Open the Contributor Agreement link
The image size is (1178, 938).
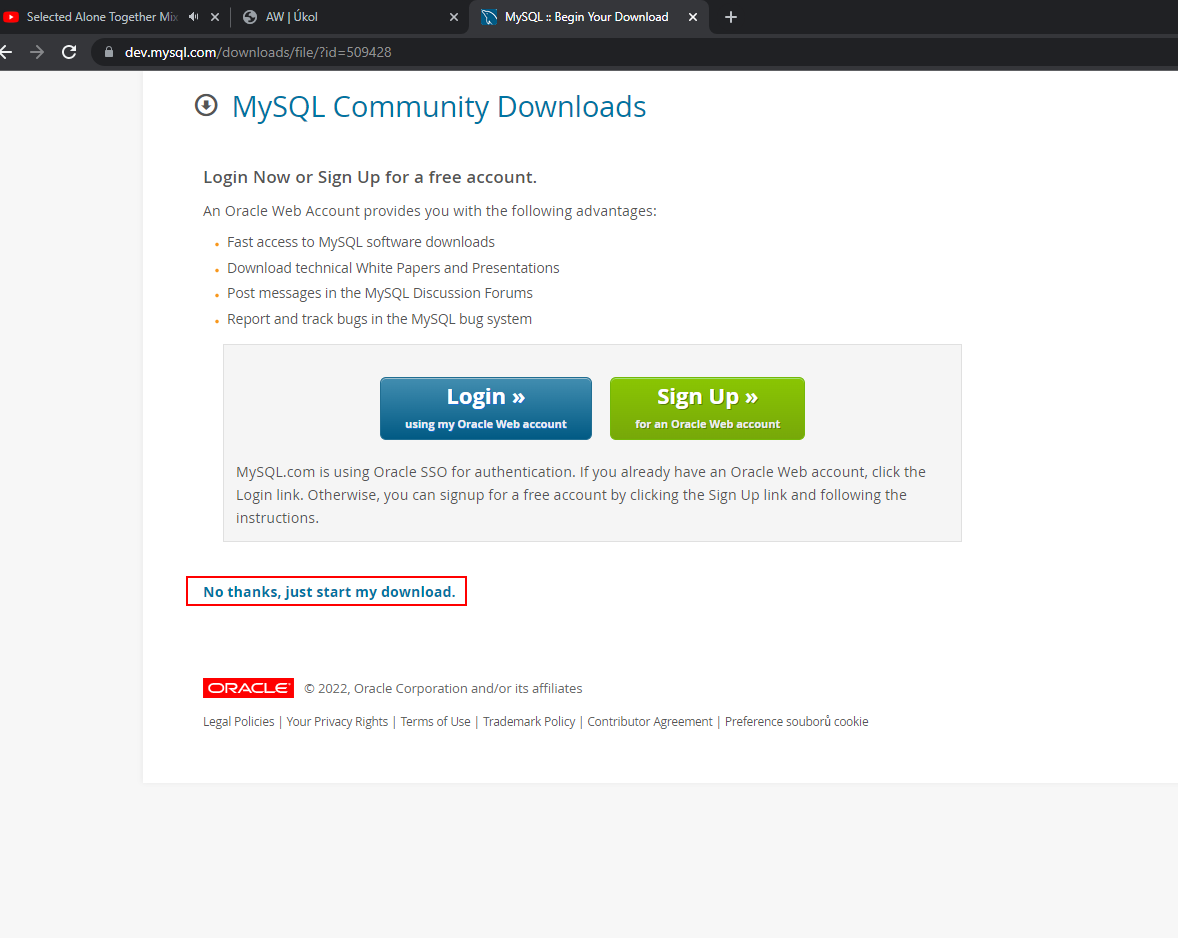tap(650, 721)
